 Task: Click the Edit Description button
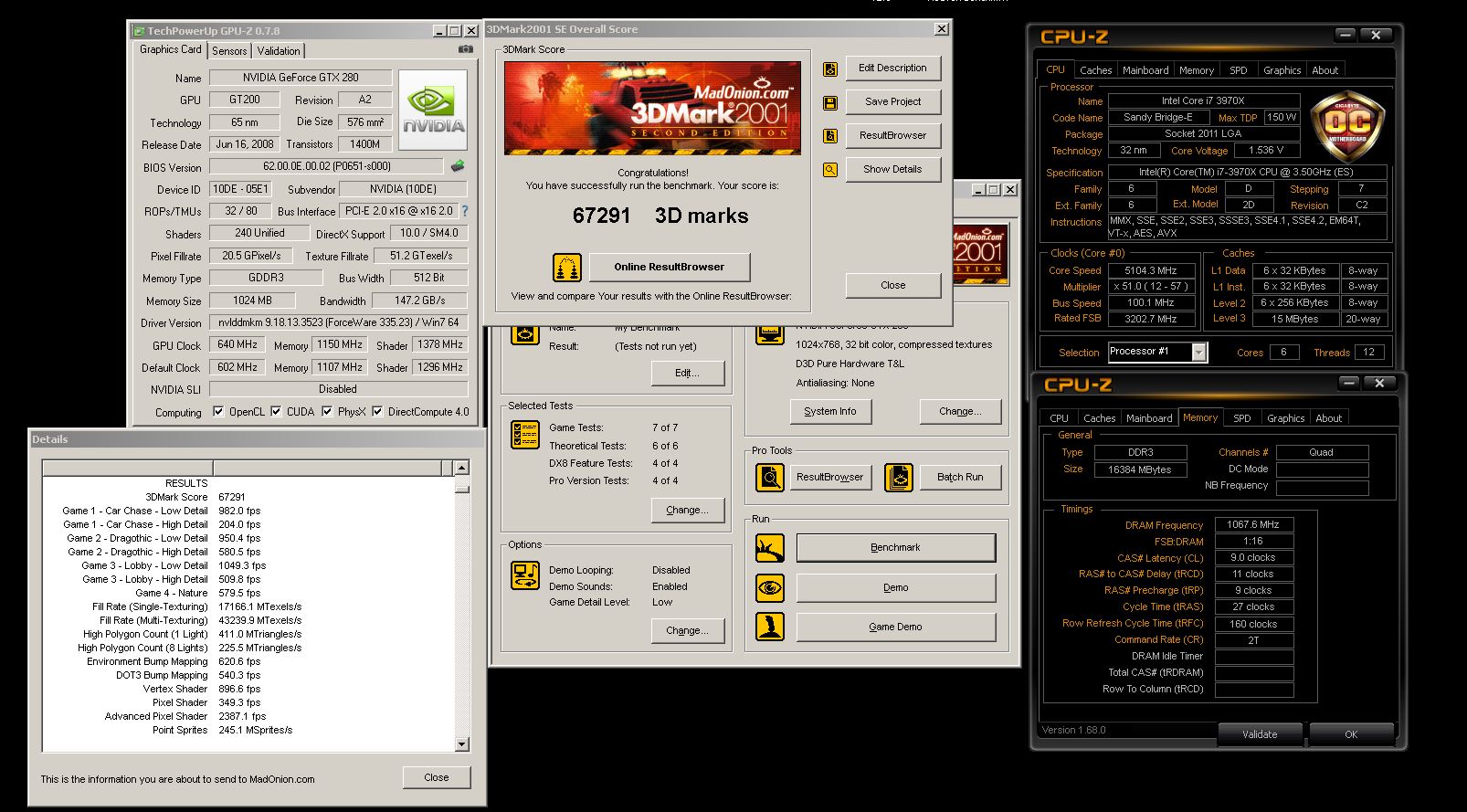(892, 68)
